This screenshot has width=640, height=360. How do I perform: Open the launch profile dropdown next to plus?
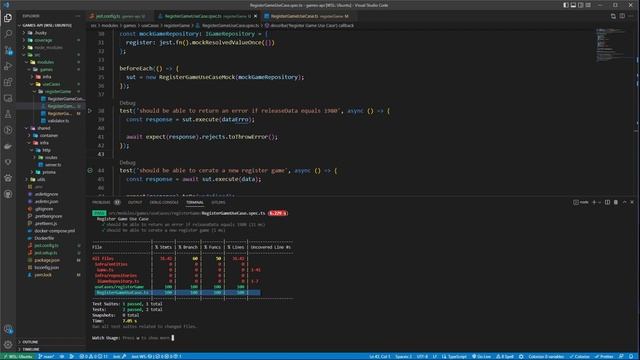coord(599,202)
